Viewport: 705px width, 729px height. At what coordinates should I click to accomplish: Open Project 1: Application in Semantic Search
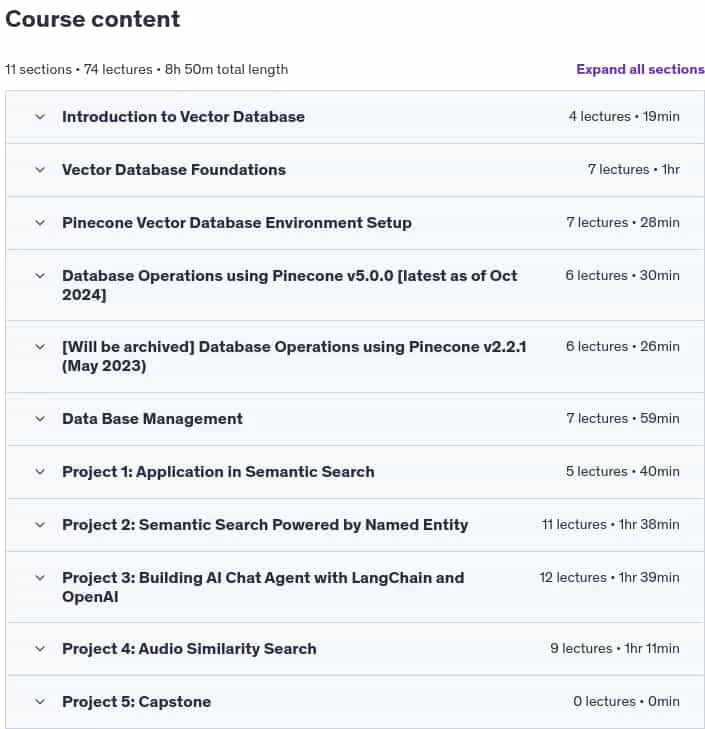tap(218, 472)
